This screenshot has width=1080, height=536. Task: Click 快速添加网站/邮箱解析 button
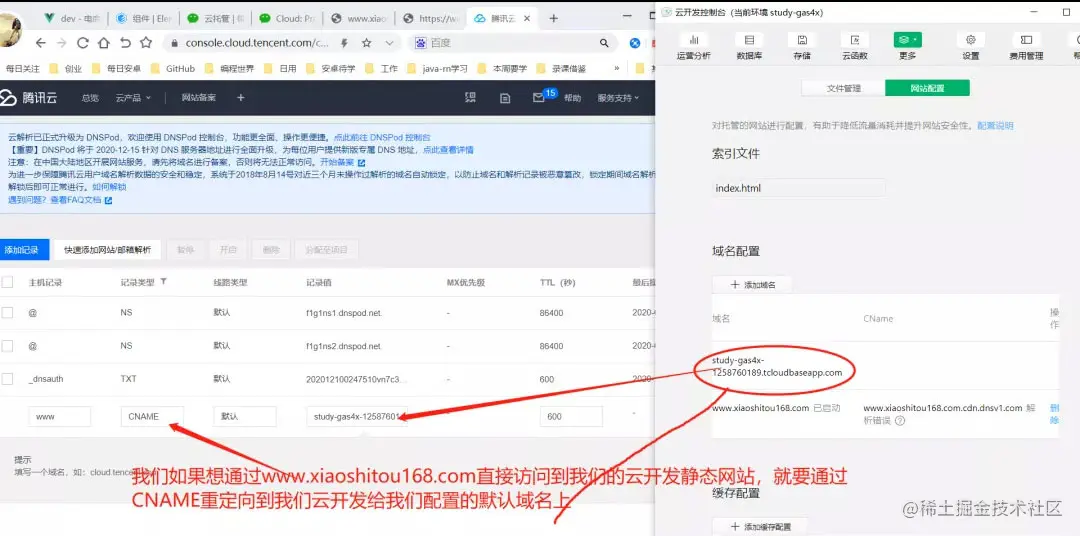[107, 249]
